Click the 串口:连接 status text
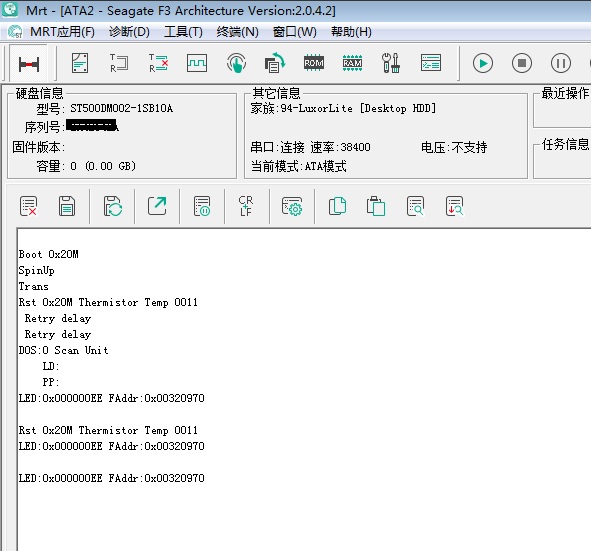The image size is (591, 551). [277, 147]
